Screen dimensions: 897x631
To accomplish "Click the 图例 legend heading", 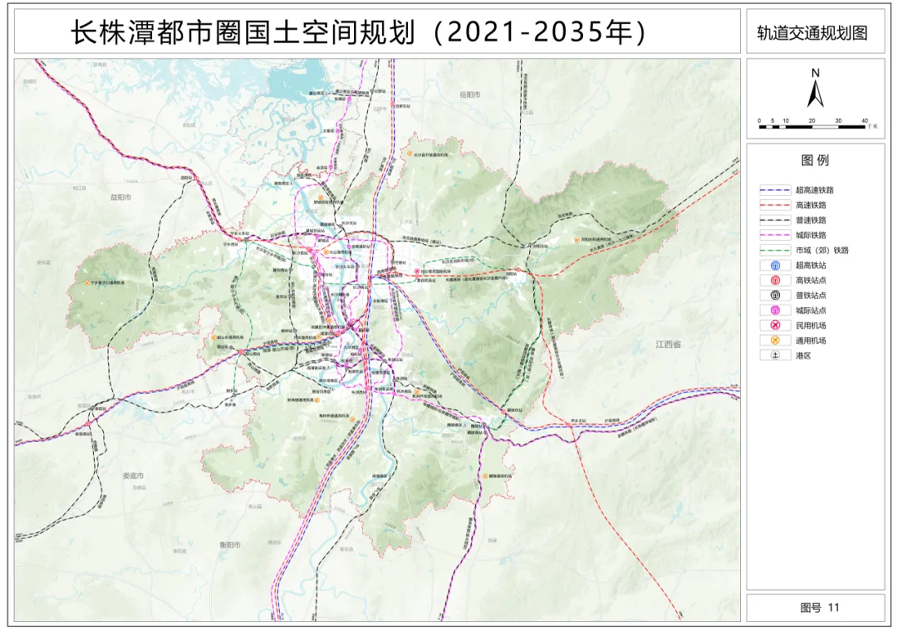I will [815, 160].
